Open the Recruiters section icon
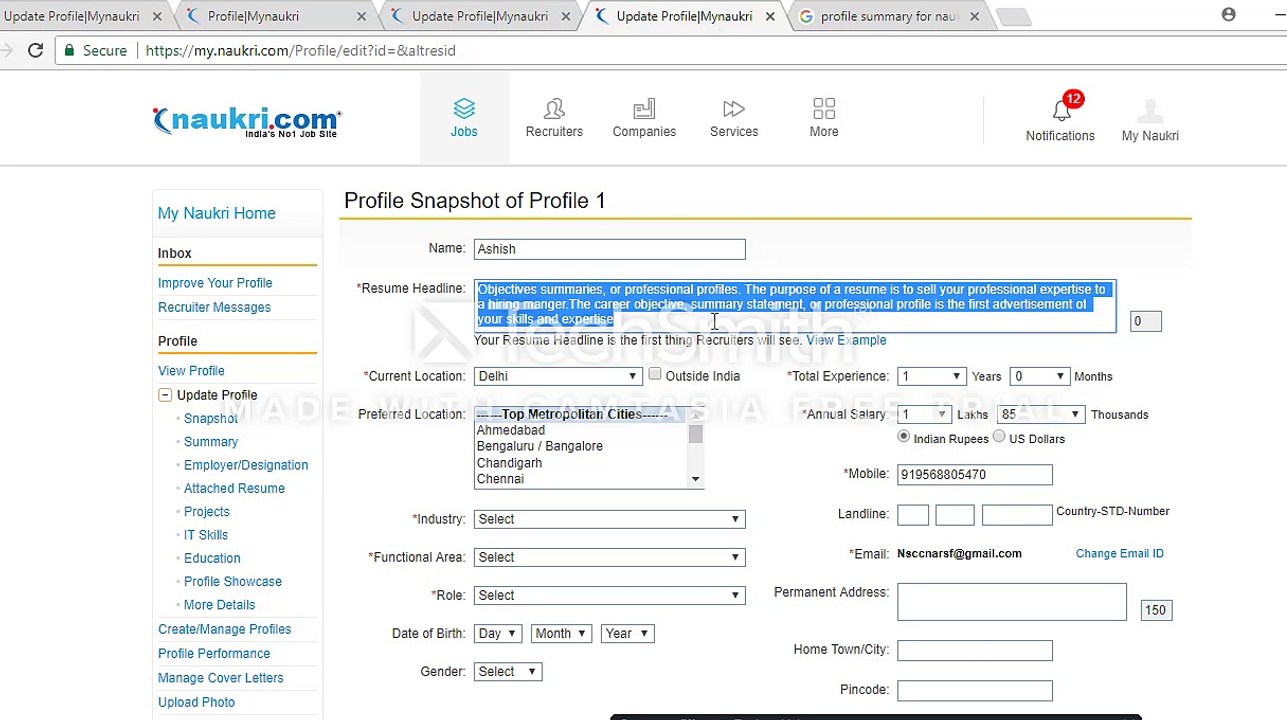This screenshot has height=720, width=1287. pos(554,109)
